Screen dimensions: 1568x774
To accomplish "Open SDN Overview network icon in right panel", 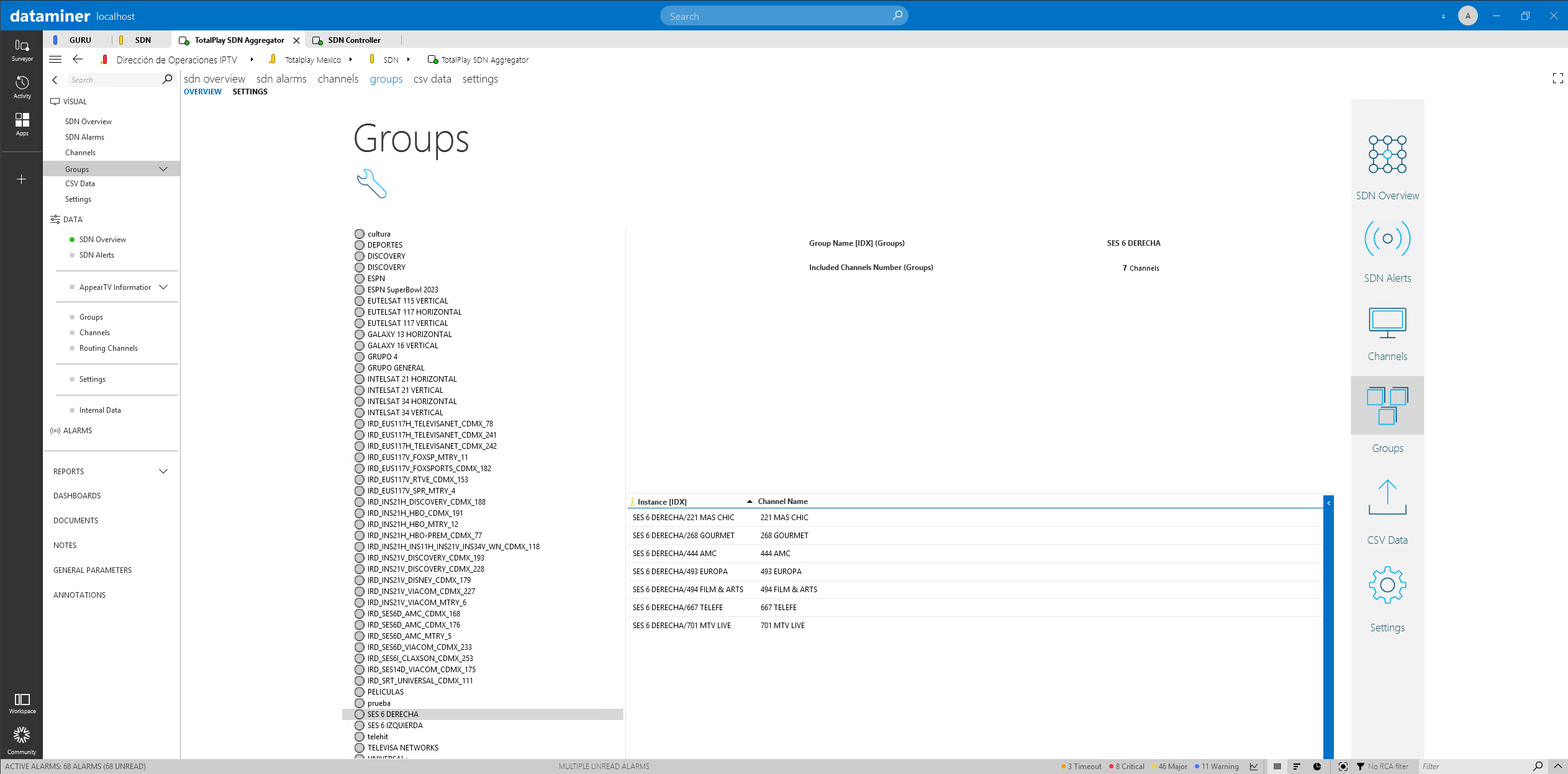I will coord(1387,155).
